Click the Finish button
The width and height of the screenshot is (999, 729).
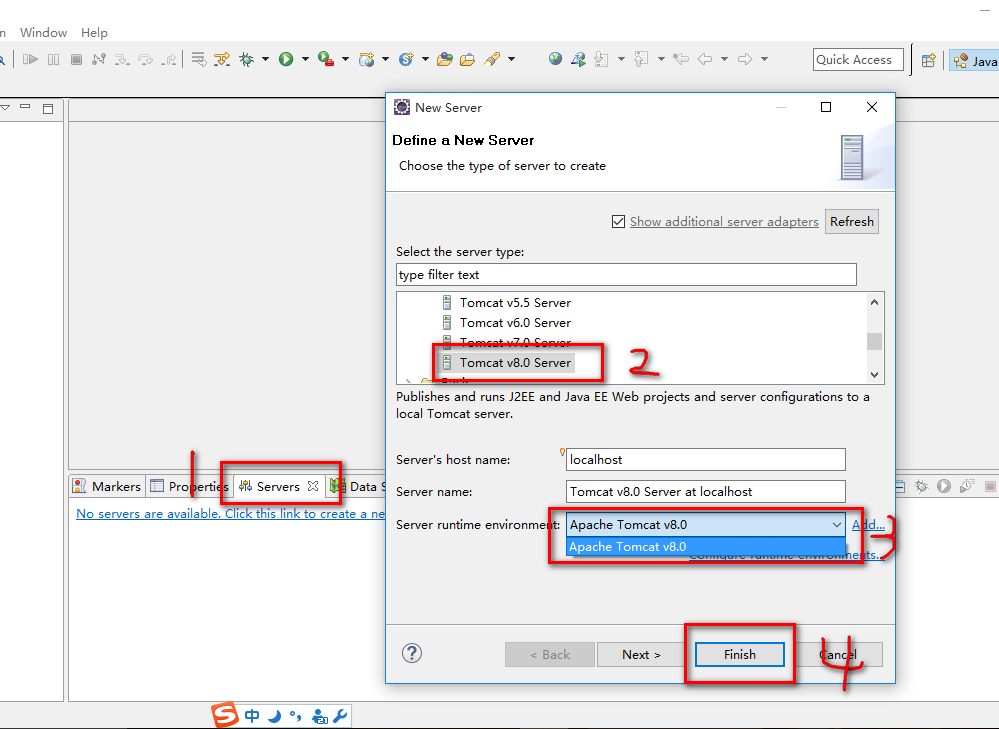(x=740, y=654)
